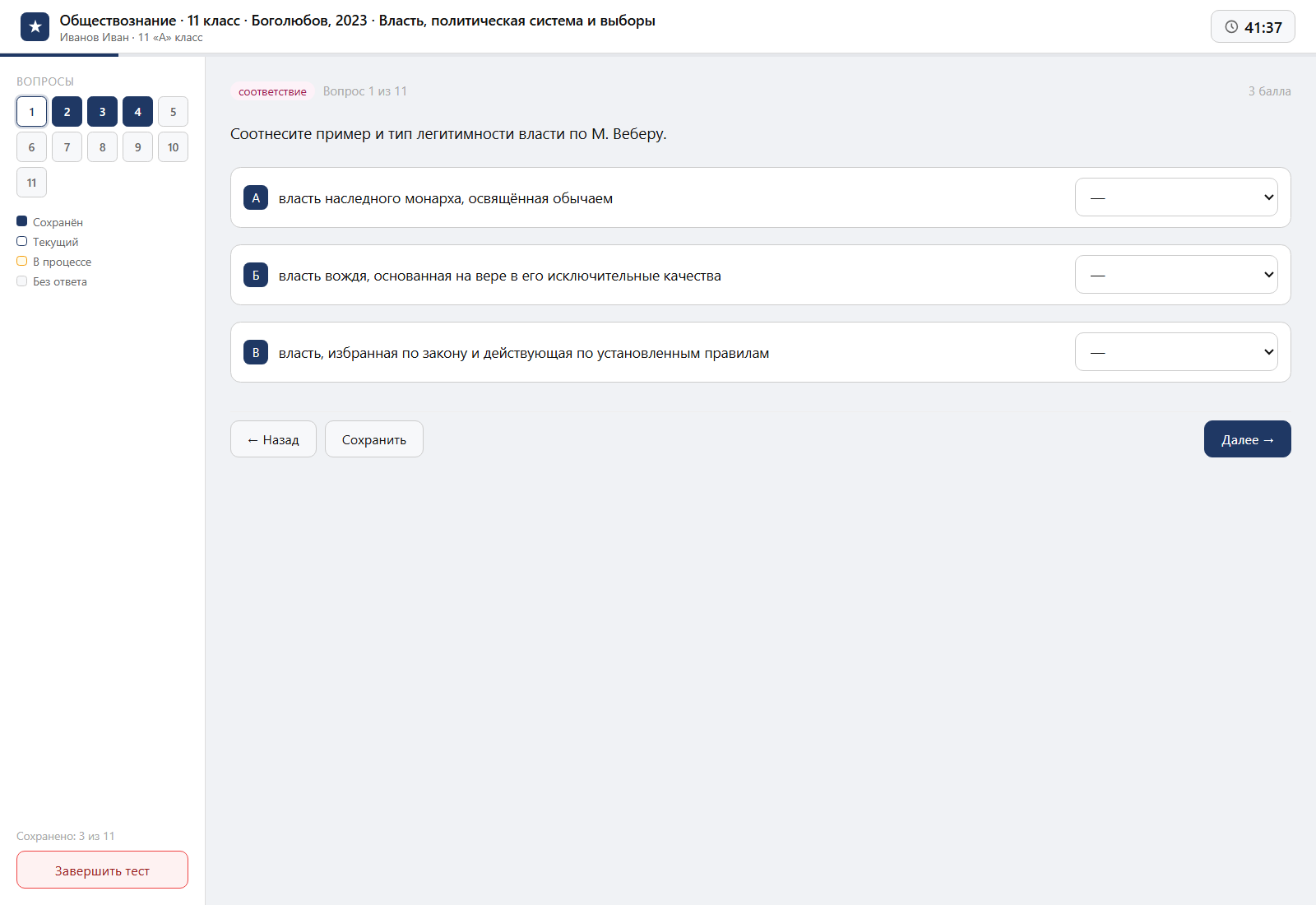Click the clock icon in timer
This screenshot has width=1316, height=905.
coord(1231,27)
